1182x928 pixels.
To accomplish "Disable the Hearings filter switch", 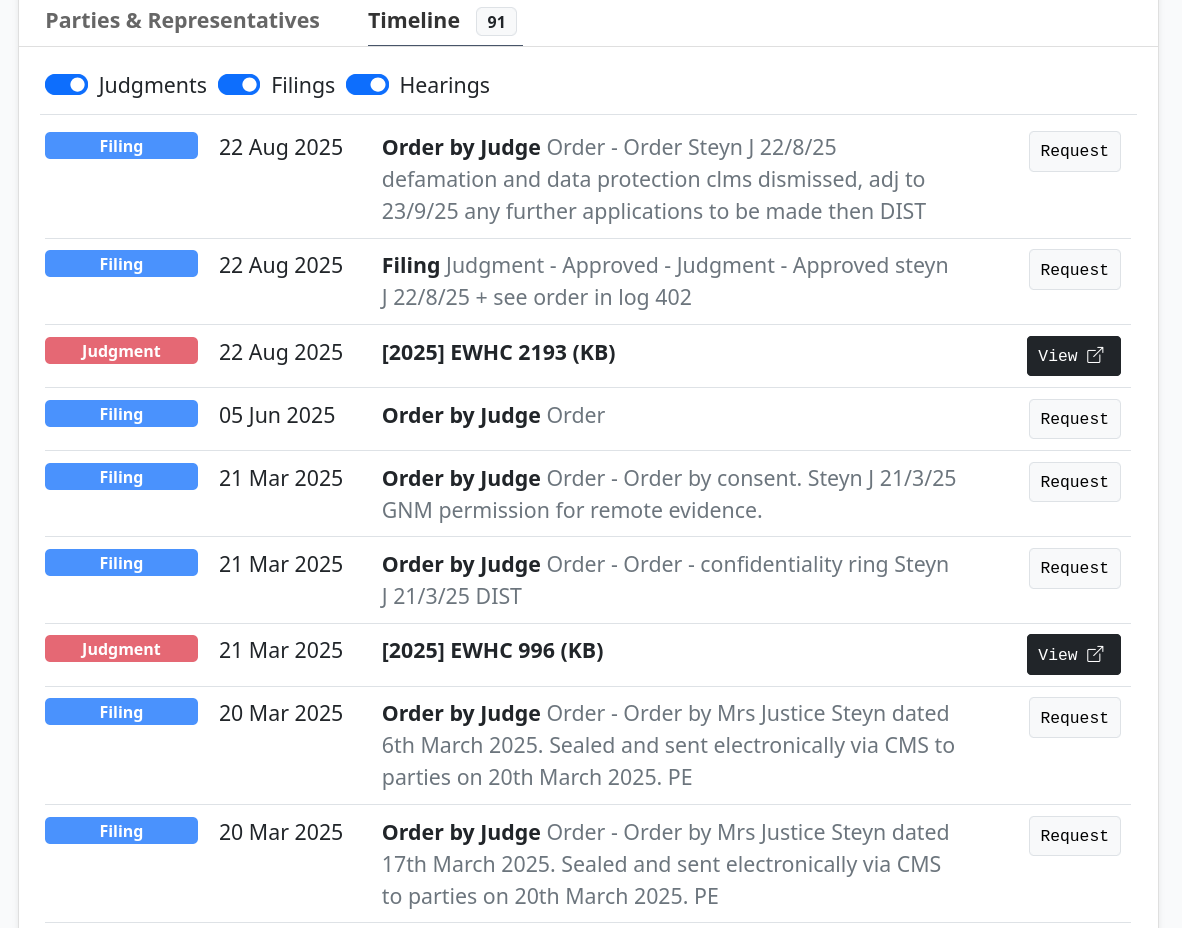I will pos(367,85).
